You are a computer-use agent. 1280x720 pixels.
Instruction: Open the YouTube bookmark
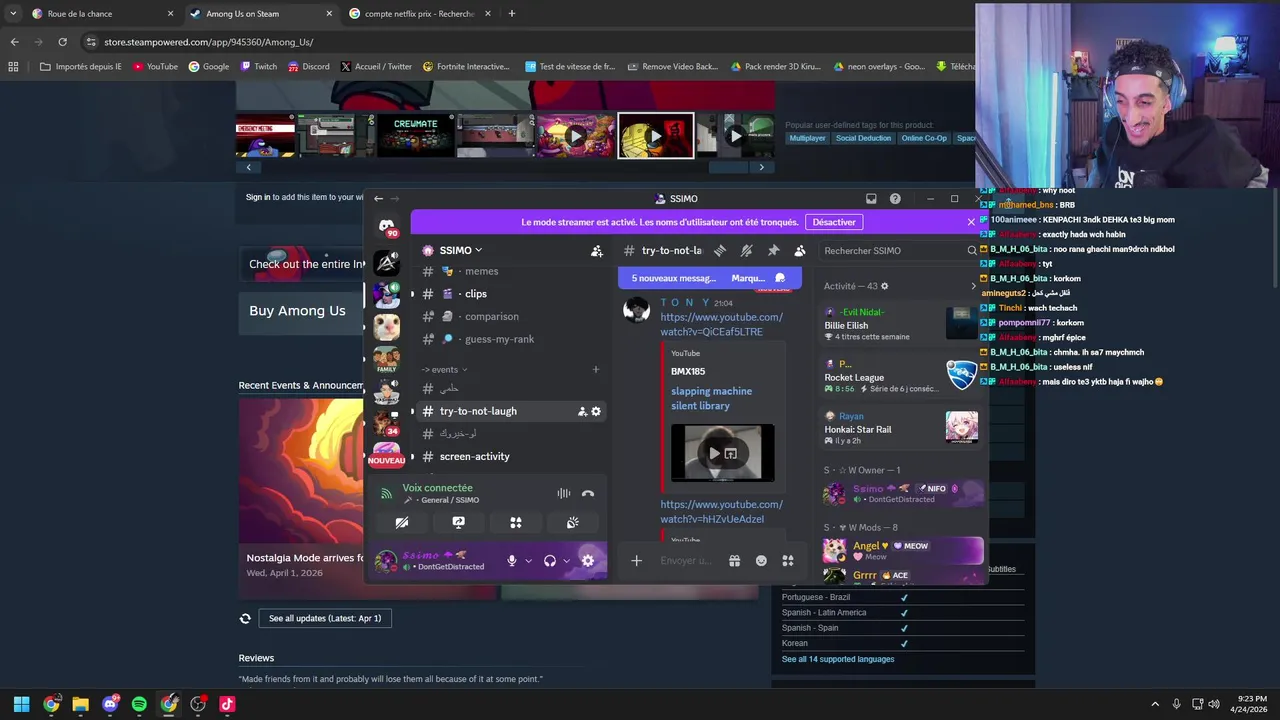coord(155,67)
